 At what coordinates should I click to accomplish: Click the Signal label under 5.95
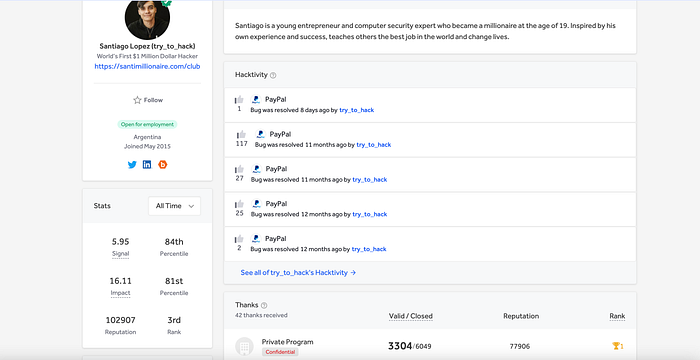coord(121,254)
